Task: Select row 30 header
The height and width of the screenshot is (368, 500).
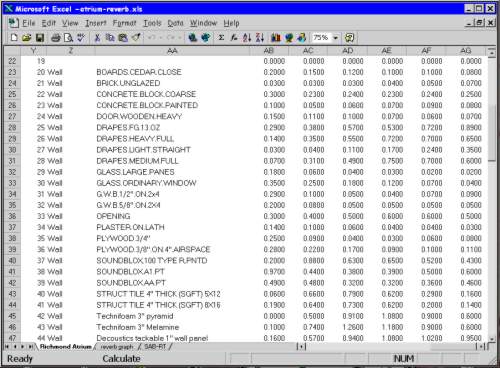Action: (x=12, y=150)
